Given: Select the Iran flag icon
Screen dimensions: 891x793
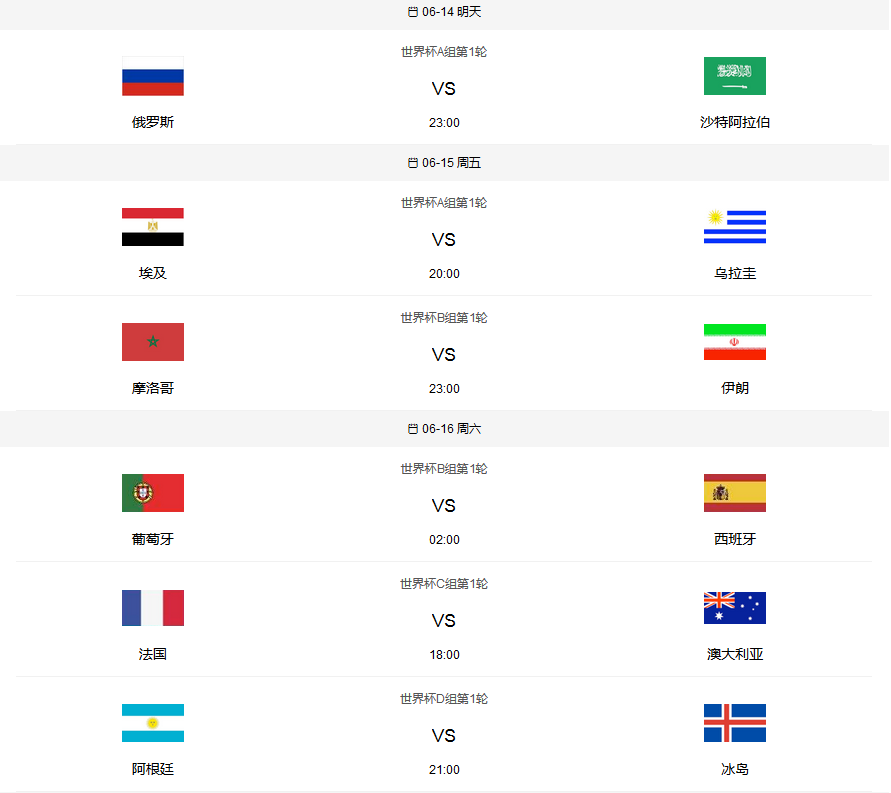Looking at the screenshot, I should 734,342.
